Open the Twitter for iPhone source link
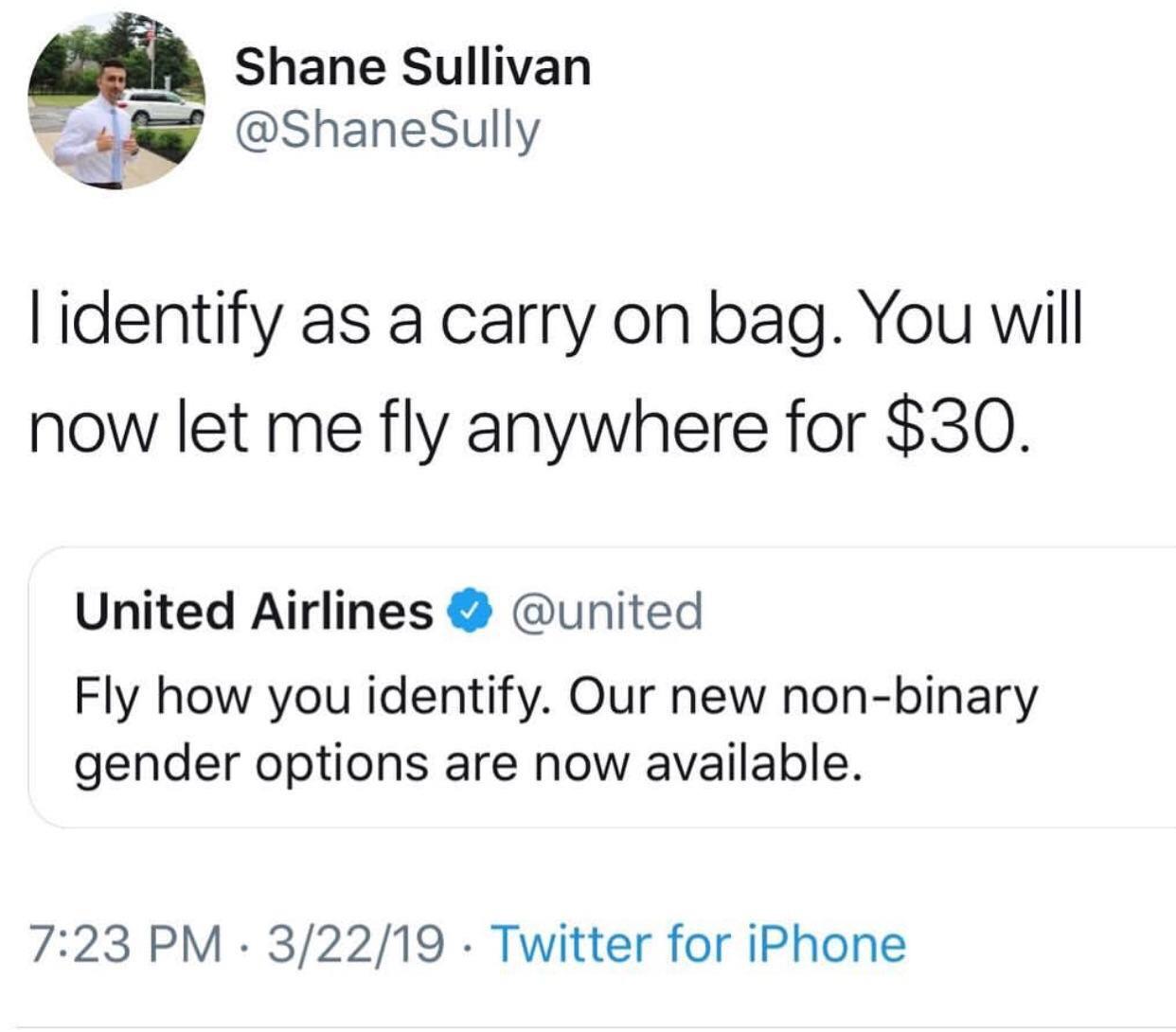 click(698, 944)
